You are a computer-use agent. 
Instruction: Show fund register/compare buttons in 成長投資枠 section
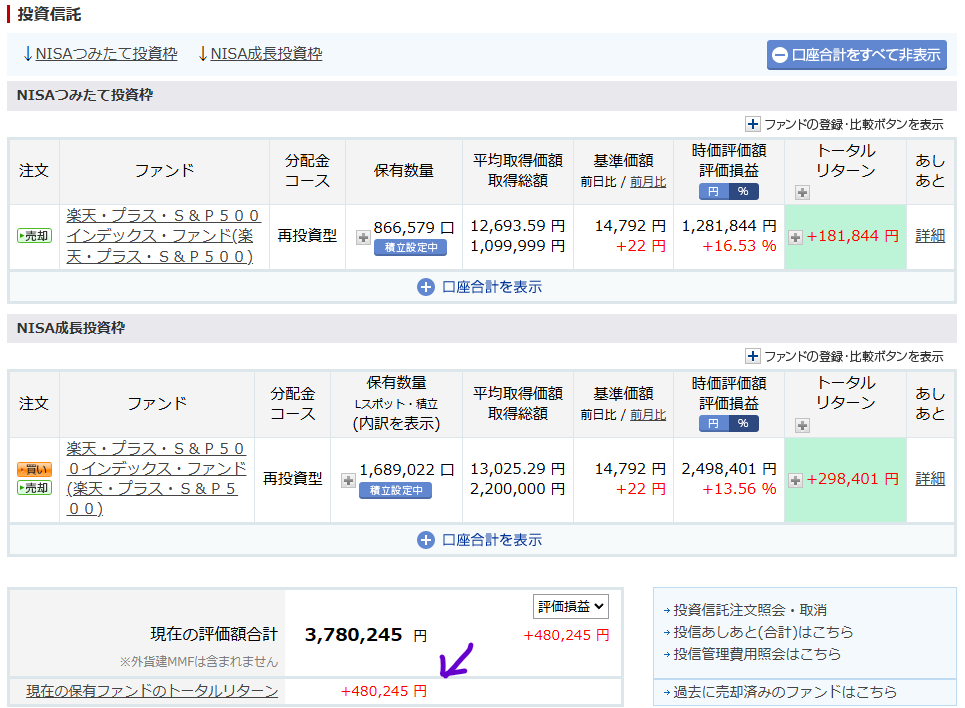(844, 356)
